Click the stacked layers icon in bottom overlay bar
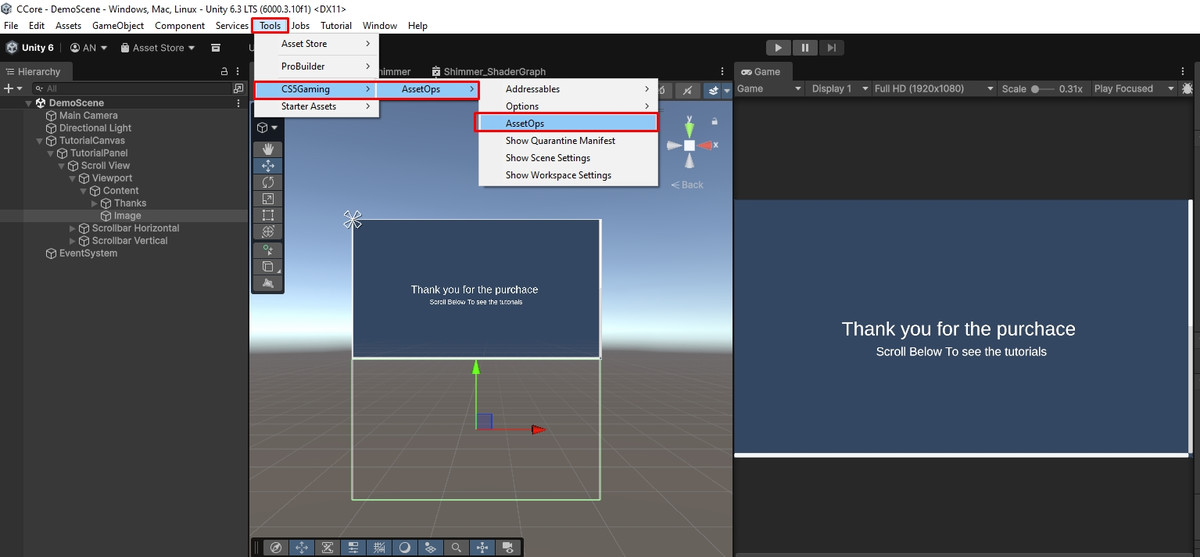The width and height of the screenshot is (1200, 557). point(430,547)
